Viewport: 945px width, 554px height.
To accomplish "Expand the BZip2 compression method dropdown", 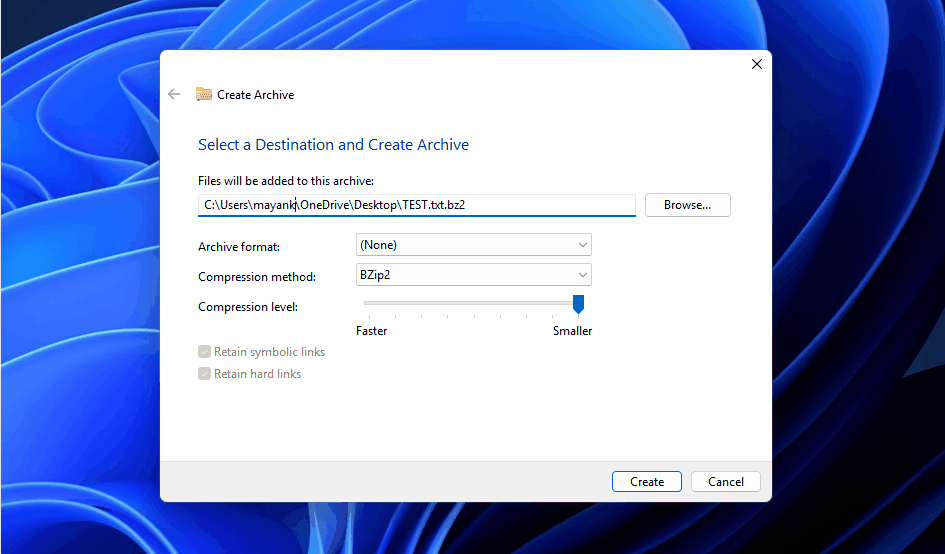I will (x=473, y=275).
